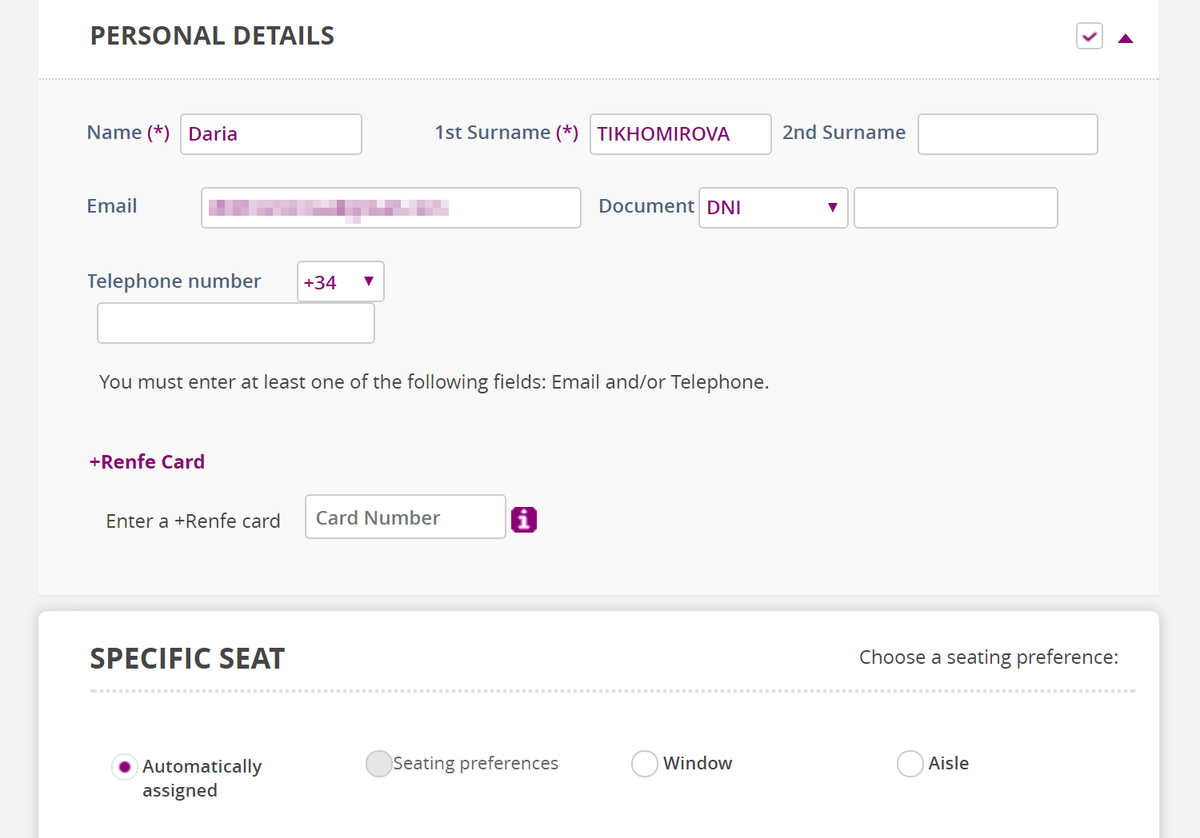Click the Automatically assigned label text
The image size is (1200, 838).
tap(202, 778)
